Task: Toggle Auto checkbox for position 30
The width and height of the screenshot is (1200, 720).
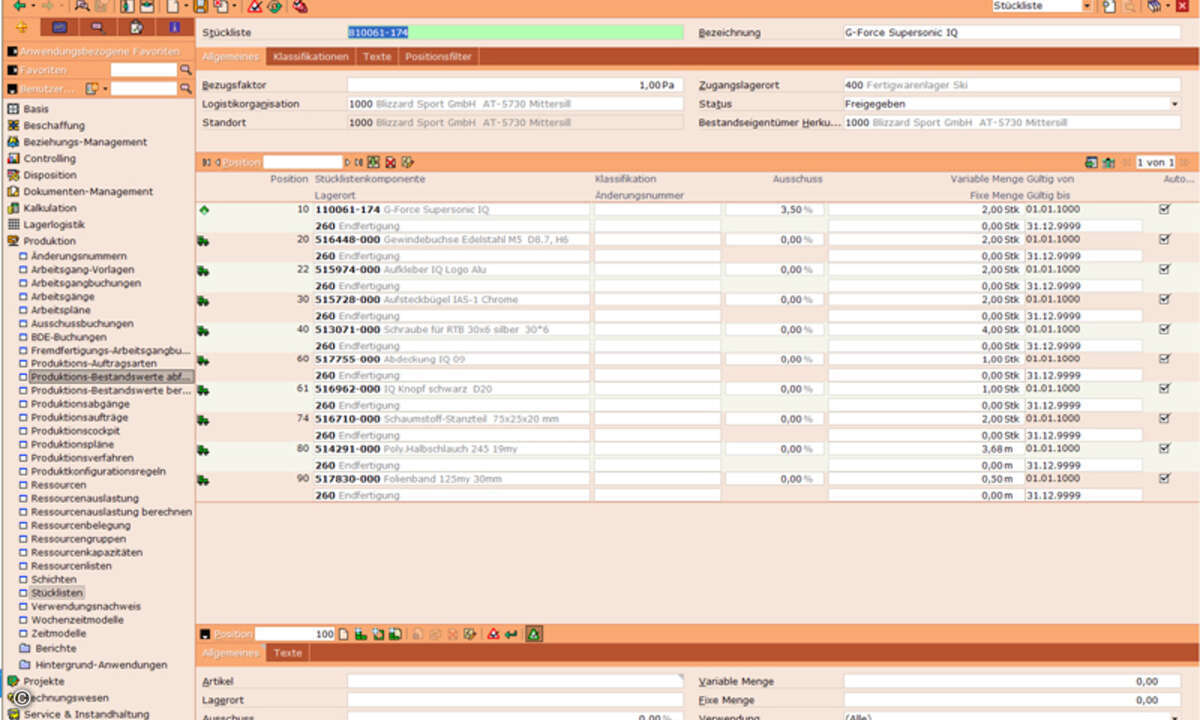Action: point(1164,299)
